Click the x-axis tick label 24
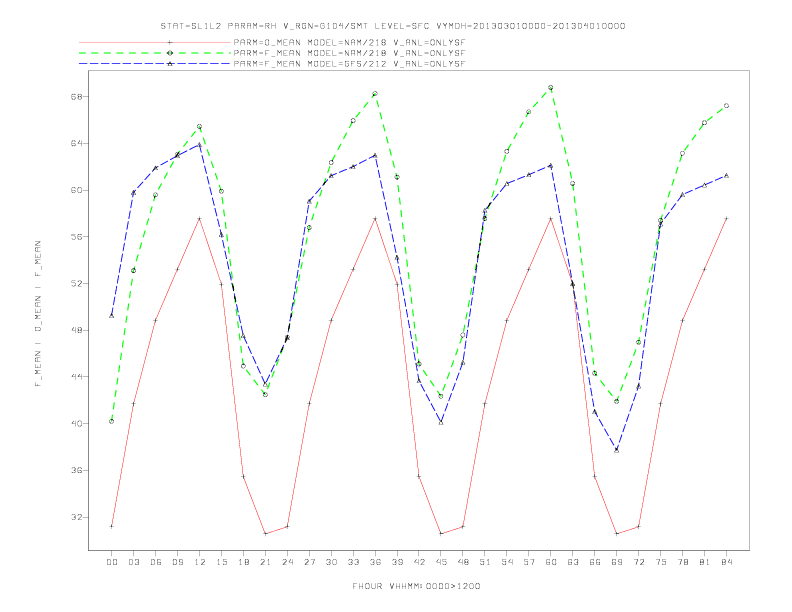 click(x=287, y=562)
